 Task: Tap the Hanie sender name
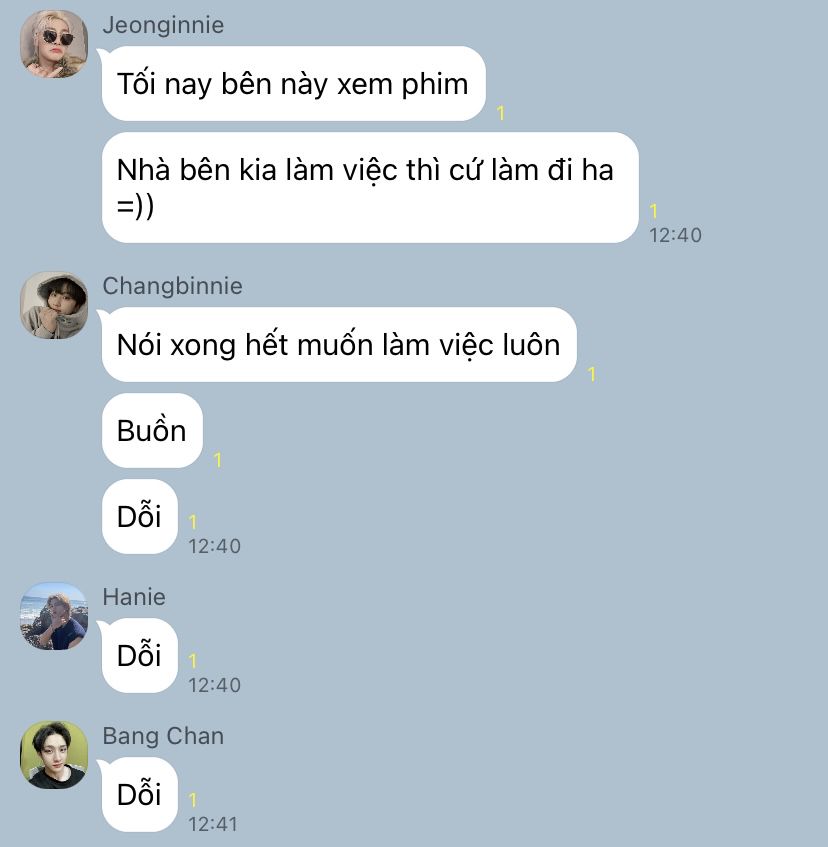coord(134,597)
